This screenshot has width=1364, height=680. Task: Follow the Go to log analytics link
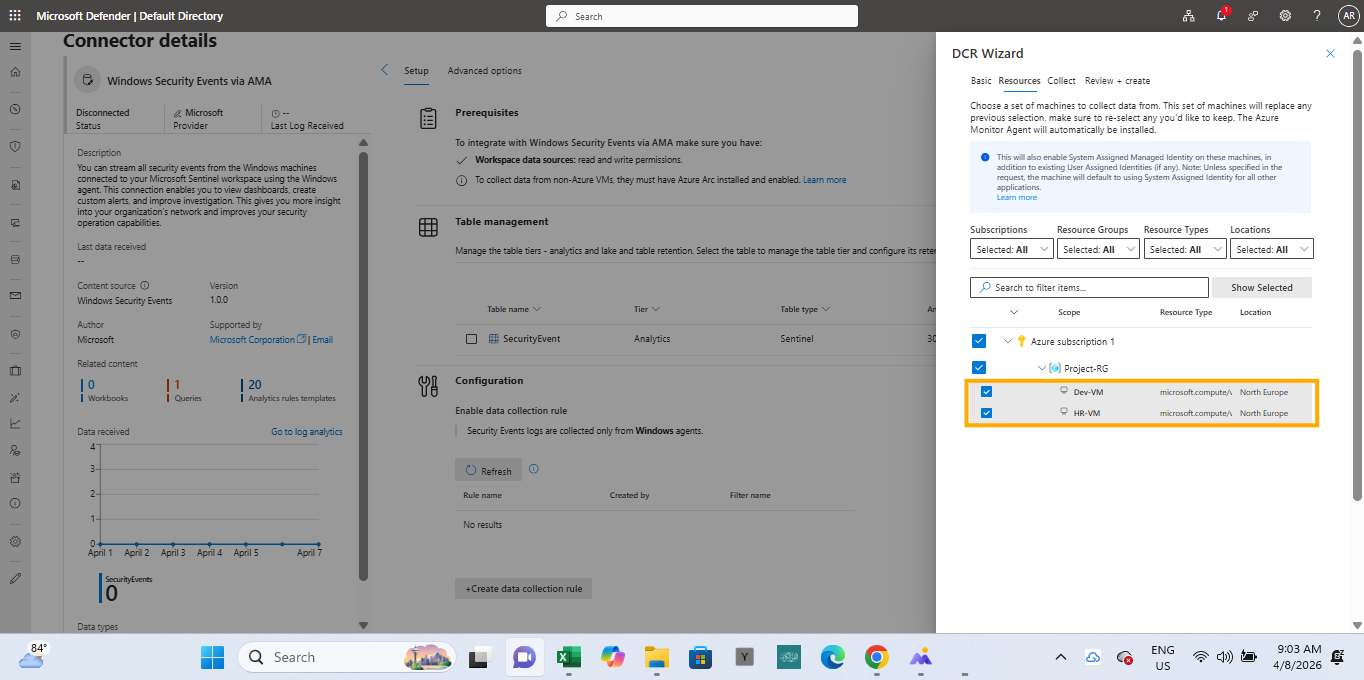click(306, 432)
